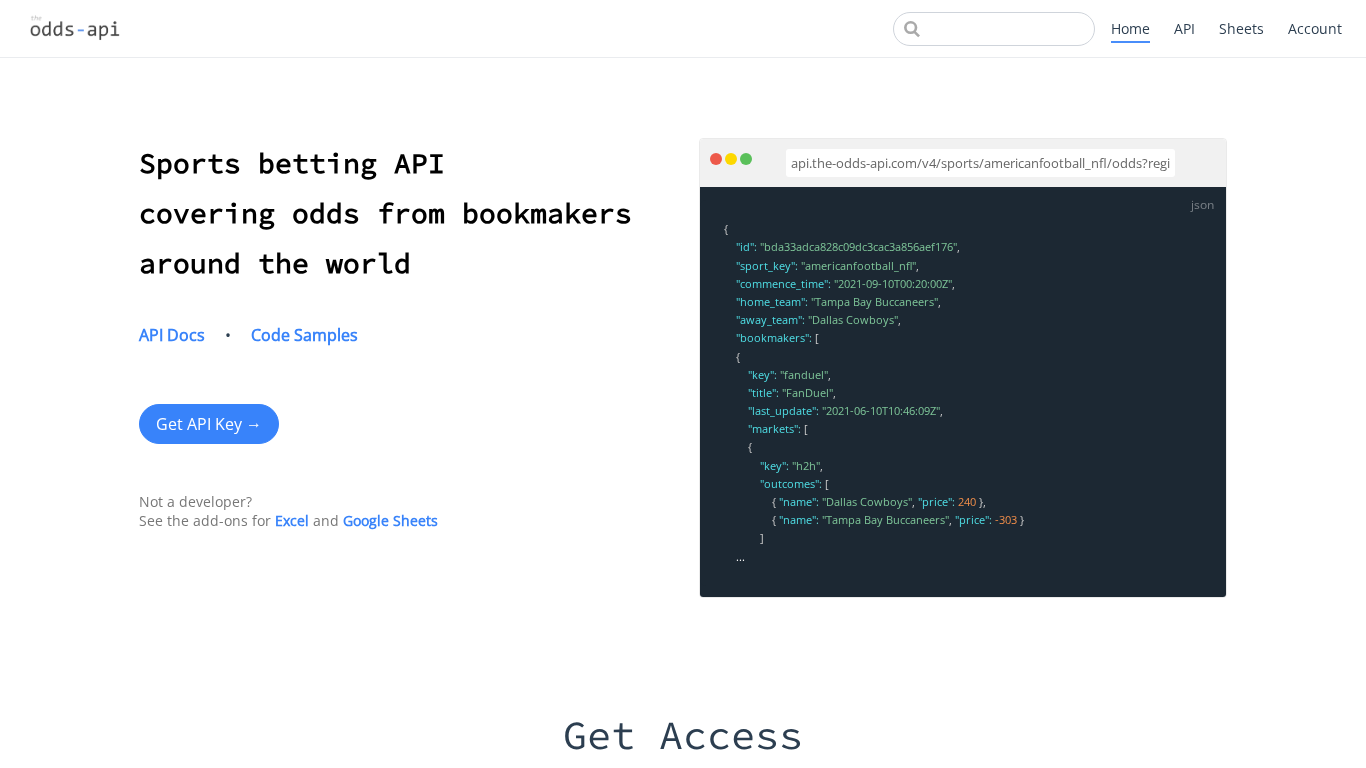Click the Get API Key button
The height and width of the screenshot is (768, 1366).
click(x=208, y=424)
